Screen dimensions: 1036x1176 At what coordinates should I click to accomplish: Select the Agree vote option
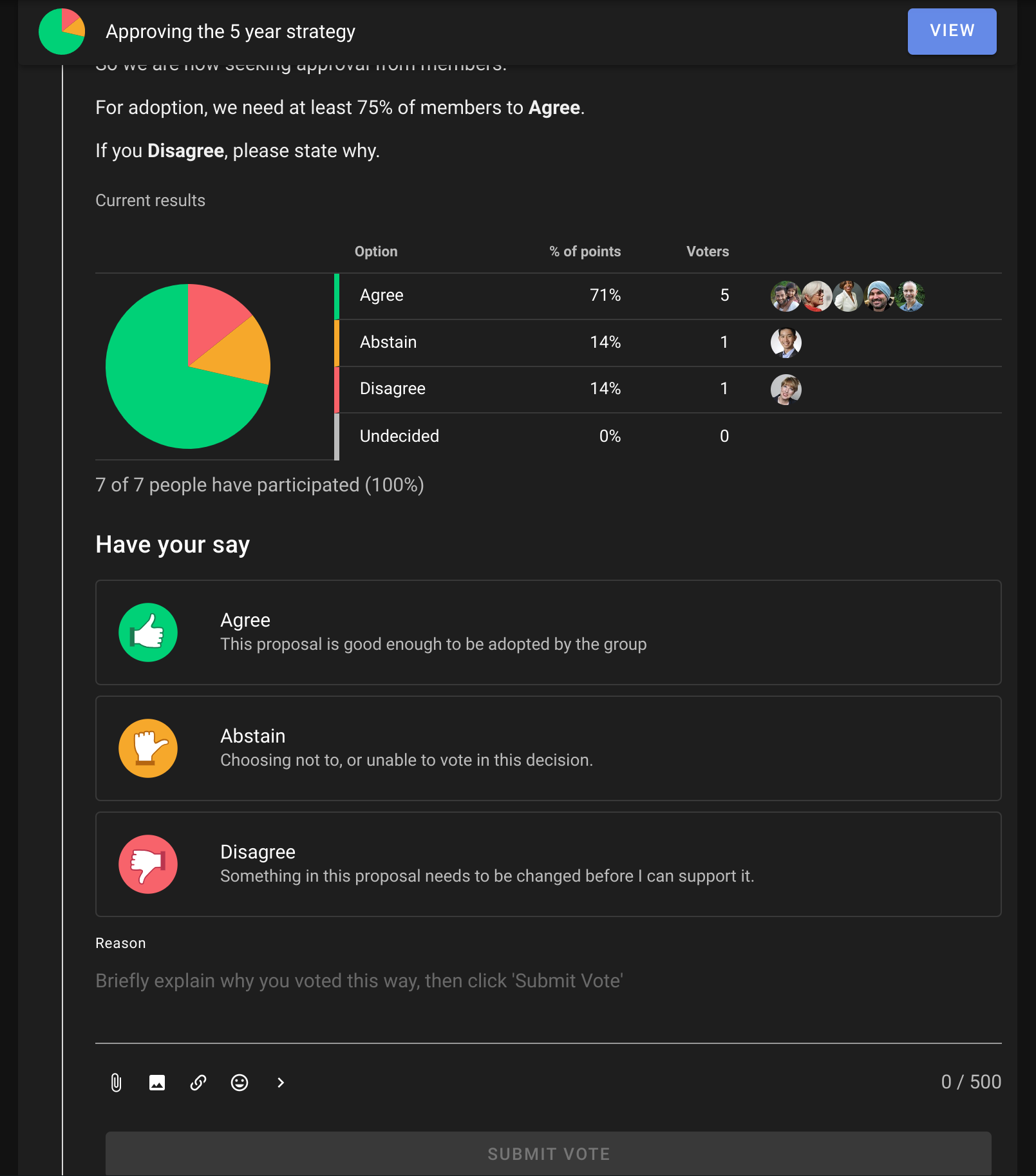coord(547,632)
